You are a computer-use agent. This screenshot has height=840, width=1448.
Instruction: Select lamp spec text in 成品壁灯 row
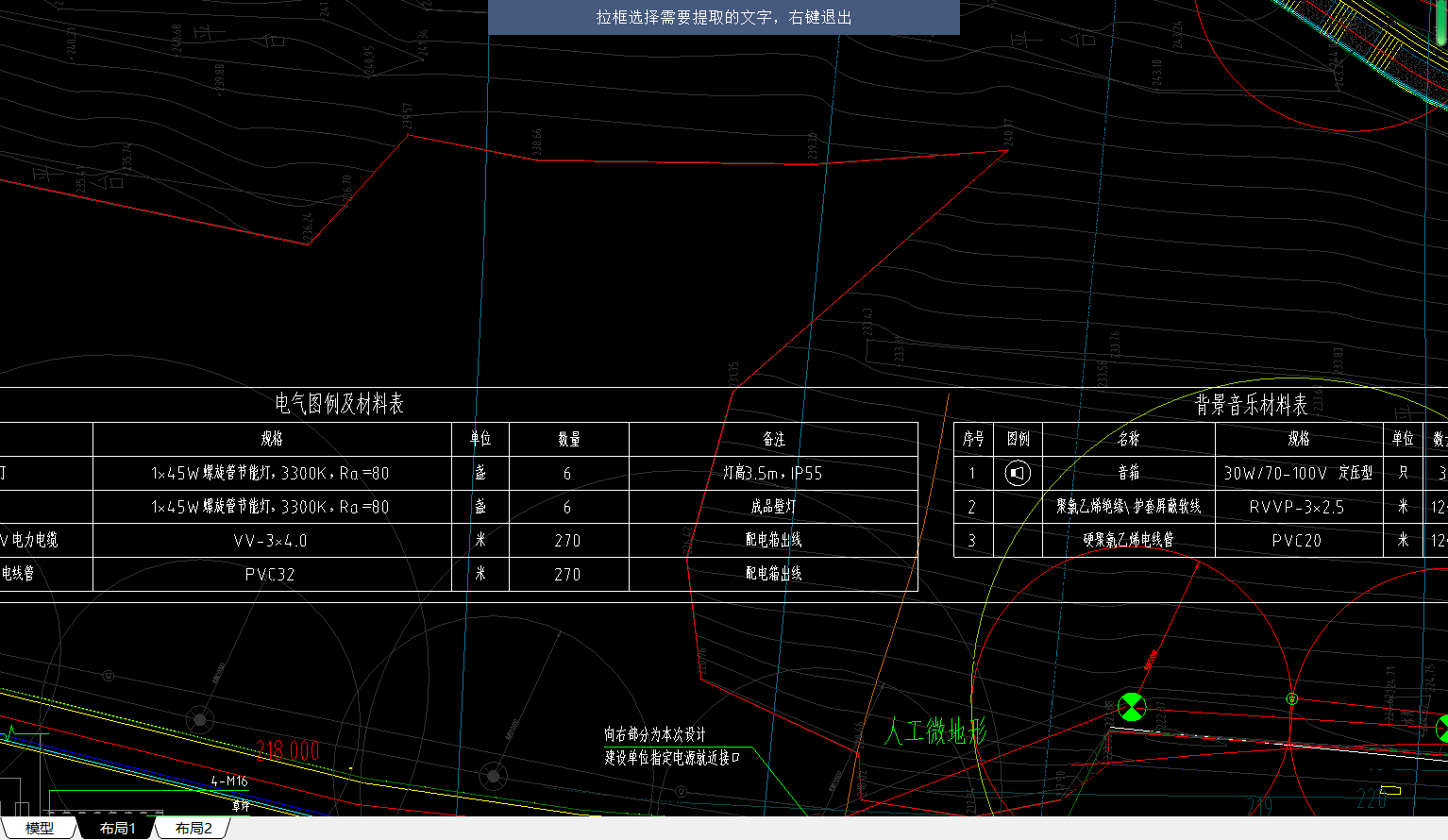[x=270, y=507]
